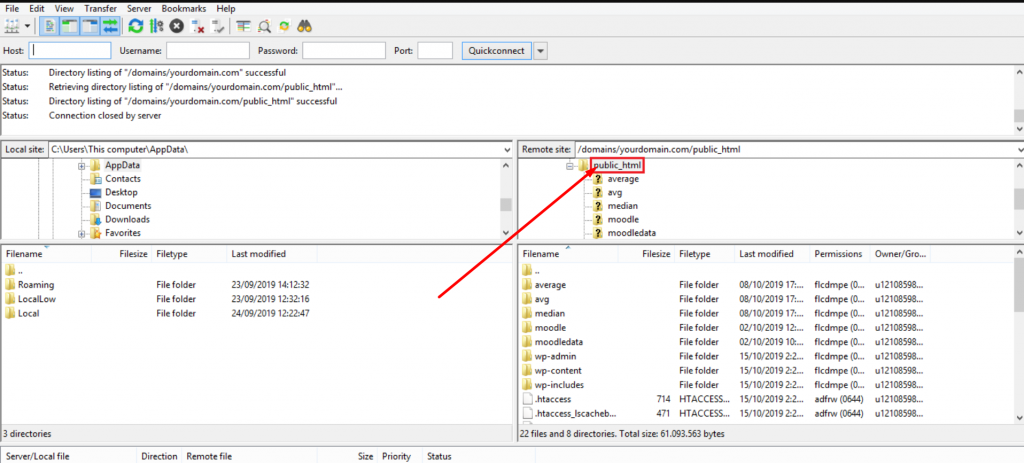
Task: Click the binoculars file search icon
Action: tap(305, 26)
